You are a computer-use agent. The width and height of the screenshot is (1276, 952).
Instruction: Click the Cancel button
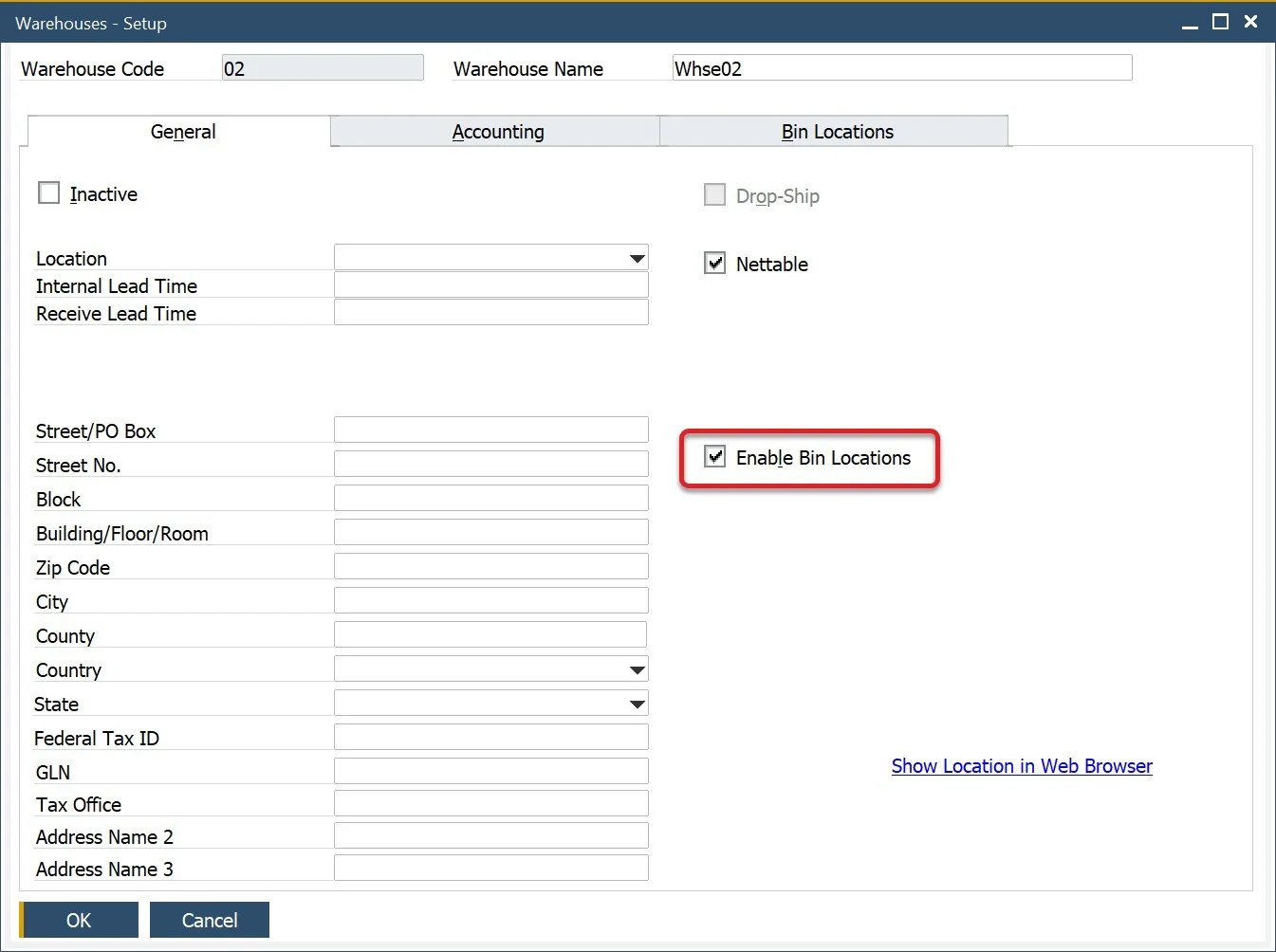click(x=210, y=920)
